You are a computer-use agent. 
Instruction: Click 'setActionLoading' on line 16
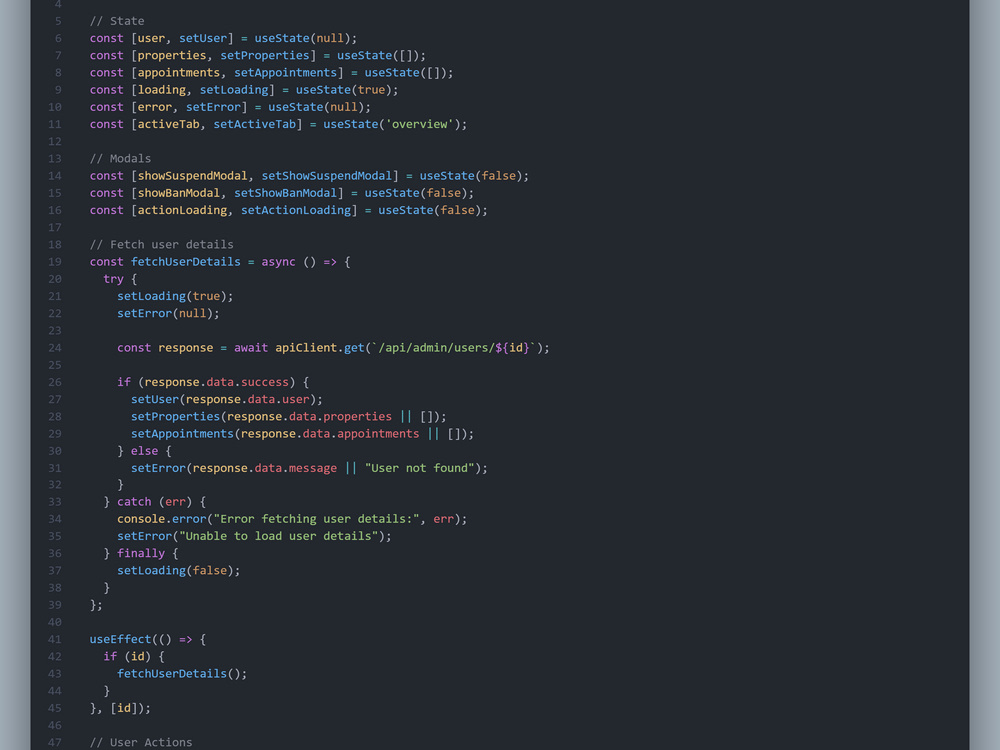click(296, 210)
